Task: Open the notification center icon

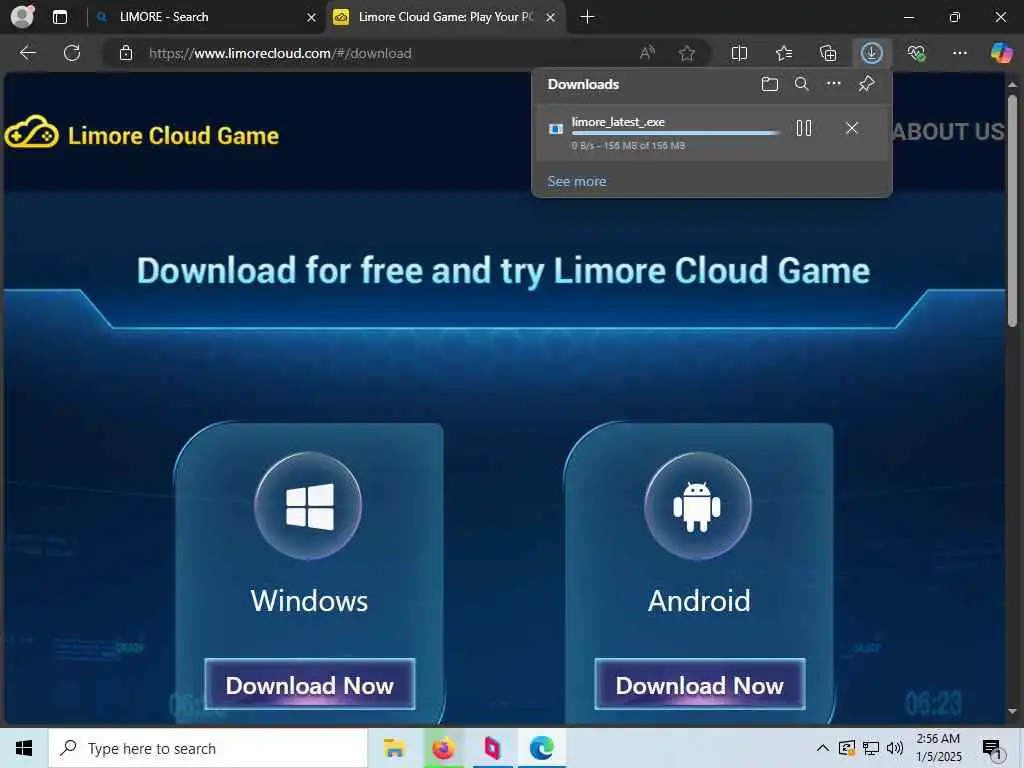Action: [x=992, y=749]
